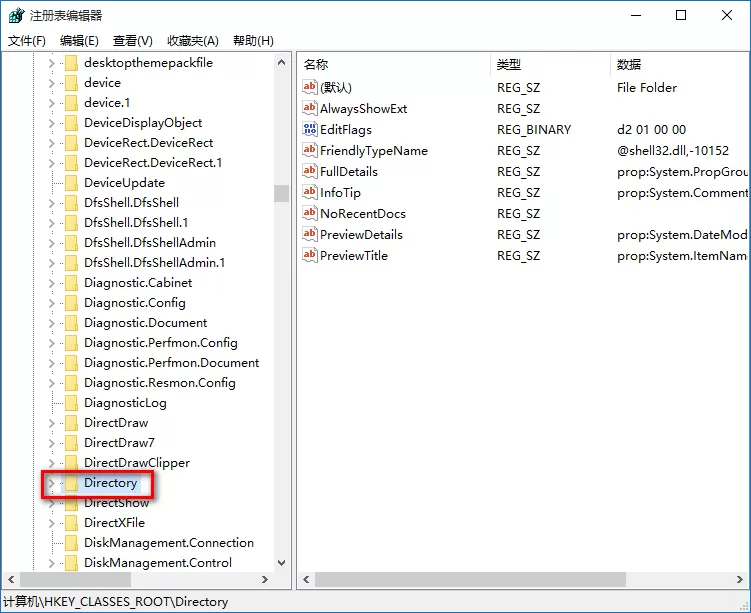Select the NoRecentDocs value name
Screen dimensions: 751x613
tap(363, 214)
